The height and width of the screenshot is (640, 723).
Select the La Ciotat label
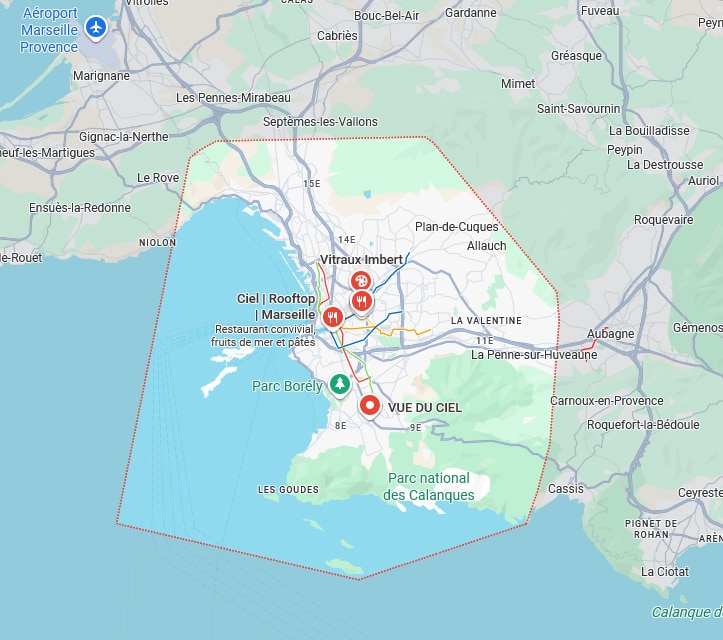(664, 572)
